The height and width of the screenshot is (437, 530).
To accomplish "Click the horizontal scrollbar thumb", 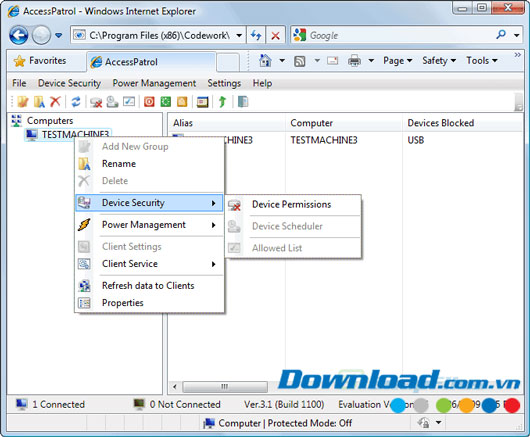I will point(225,387).
